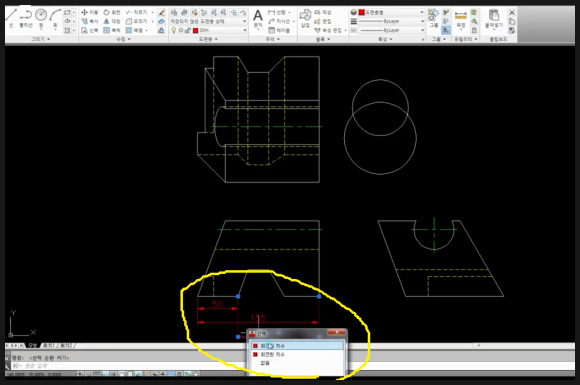Open the layer state dropdown (저장되지 않은 도면층 상태)
Image resolution: width=580 pixels, height=385 pixels.
(x=208, y=21)
